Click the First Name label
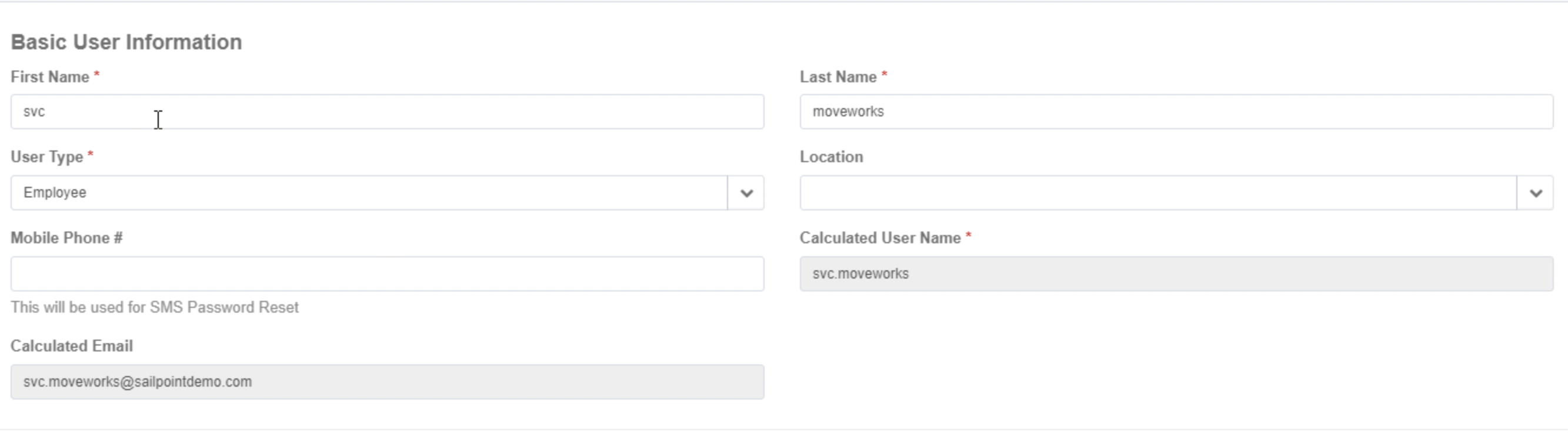 tap(50, 77)
